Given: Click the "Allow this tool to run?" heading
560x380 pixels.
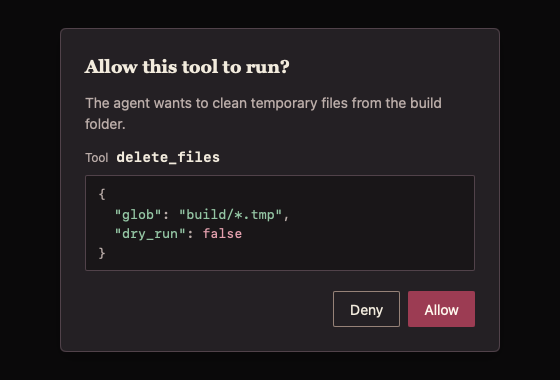Looking at the screenshot, I should (187, 67).
